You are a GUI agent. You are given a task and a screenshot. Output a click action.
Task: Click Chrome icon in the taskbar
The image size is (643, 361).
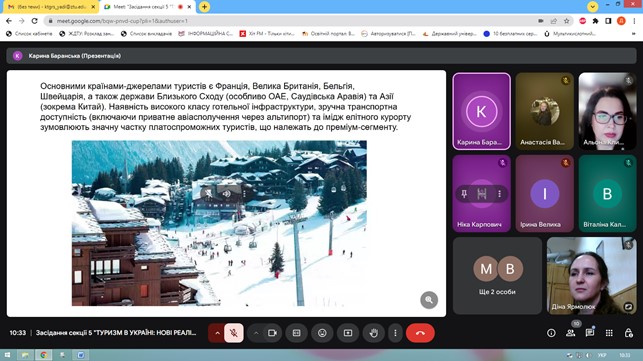coord(43,355)
